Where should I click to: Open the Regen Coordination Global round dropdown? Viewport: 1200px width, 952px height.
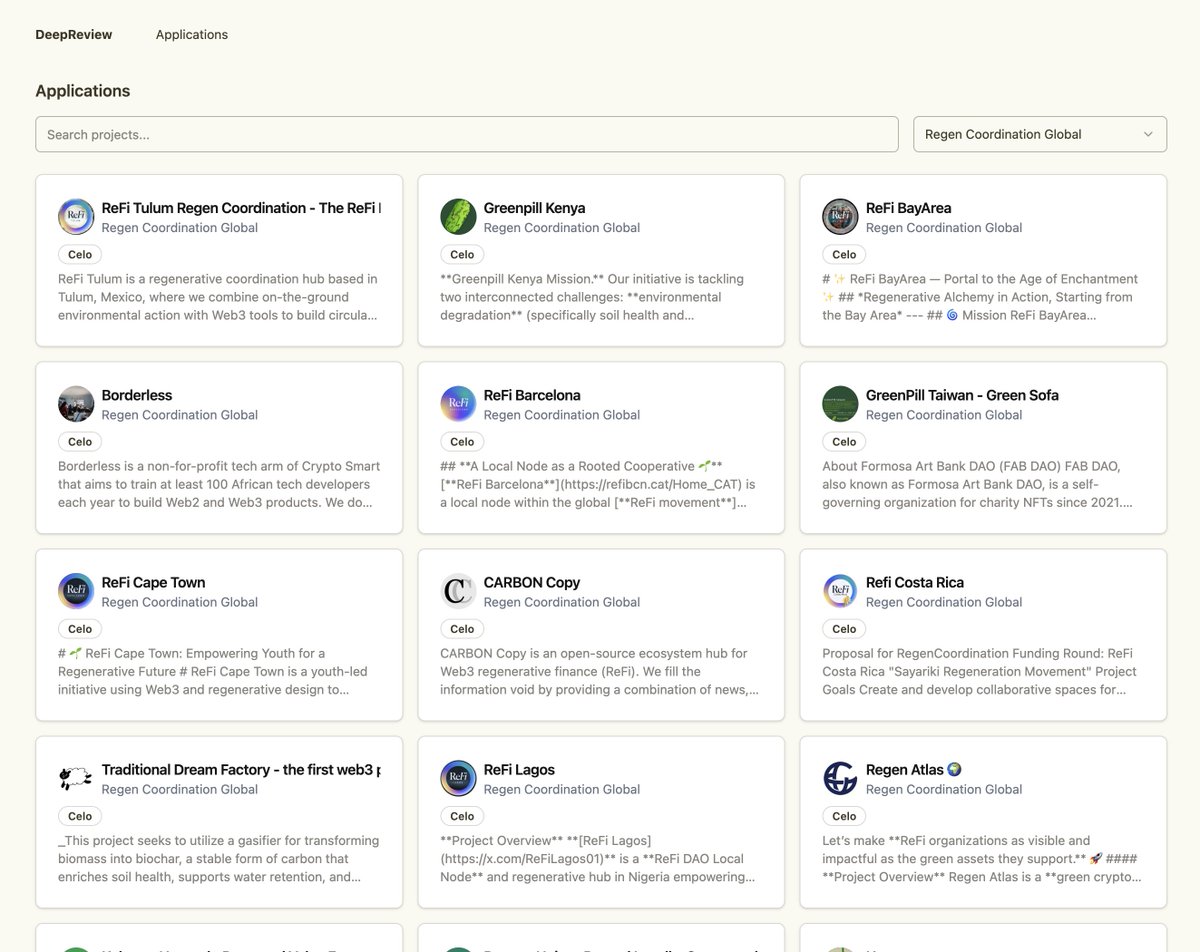pyautogui.click(x=1040, y=134)
